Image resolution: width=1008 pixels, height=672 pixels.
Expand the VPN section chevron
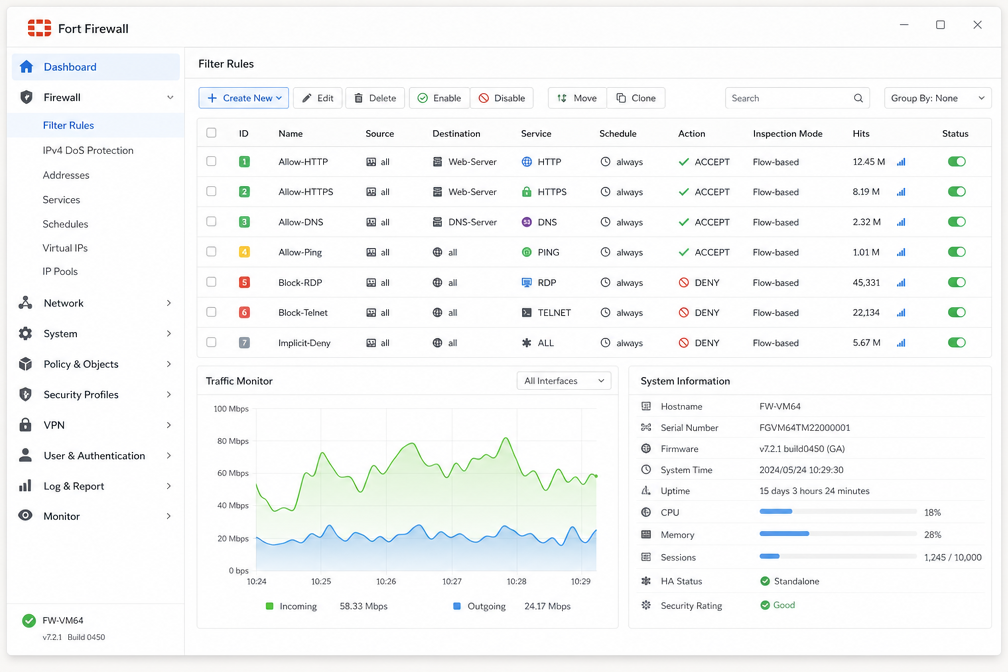point(169,425)
